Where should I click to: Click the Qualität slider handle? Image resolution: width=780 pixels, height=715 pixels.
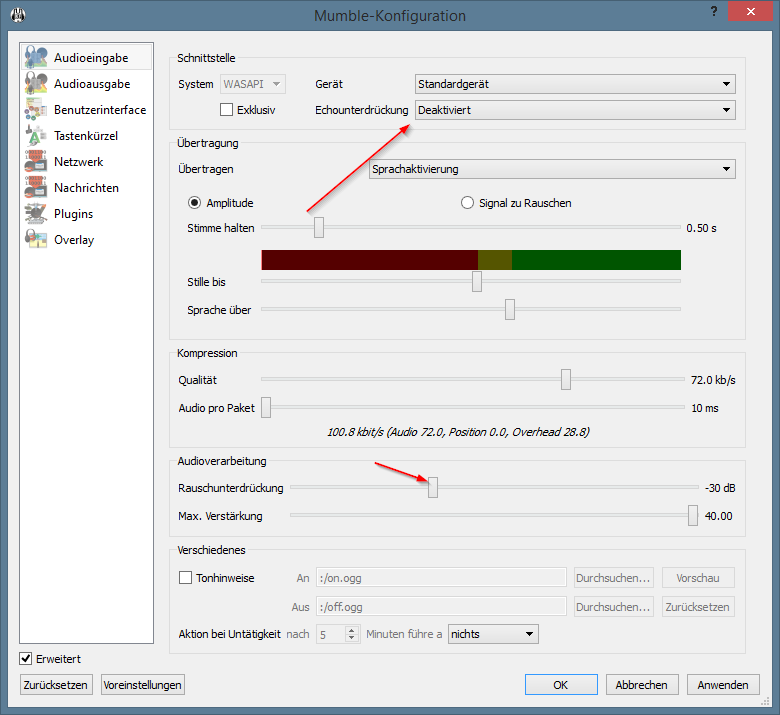(566, 379)
